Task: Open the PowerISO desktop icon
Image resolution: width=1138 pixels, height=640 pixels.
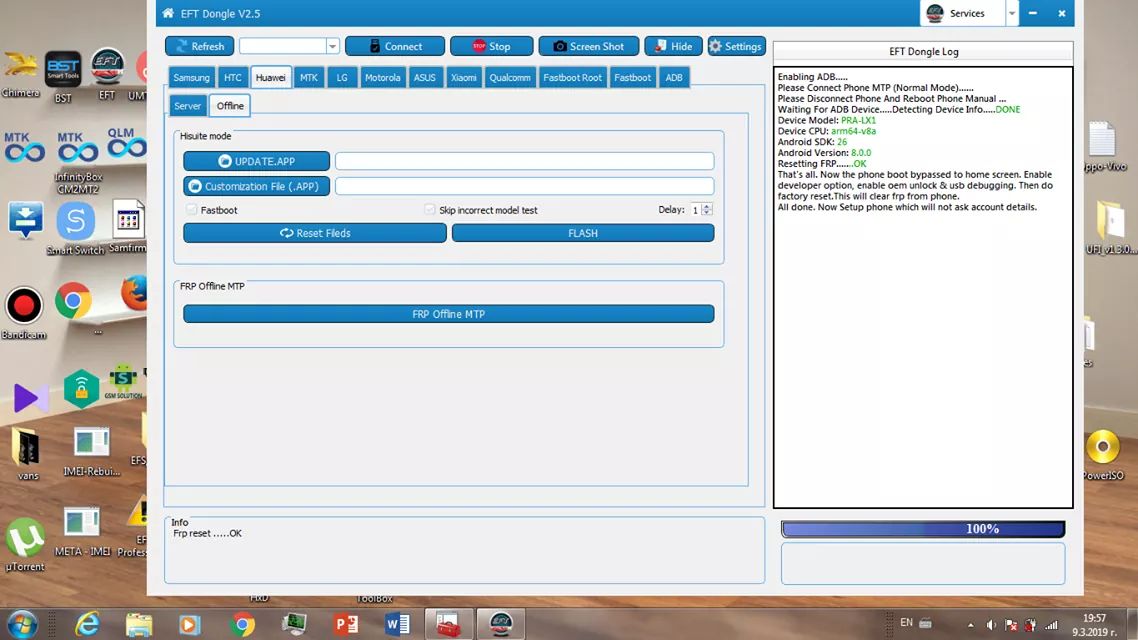Action: (1102, 456)
